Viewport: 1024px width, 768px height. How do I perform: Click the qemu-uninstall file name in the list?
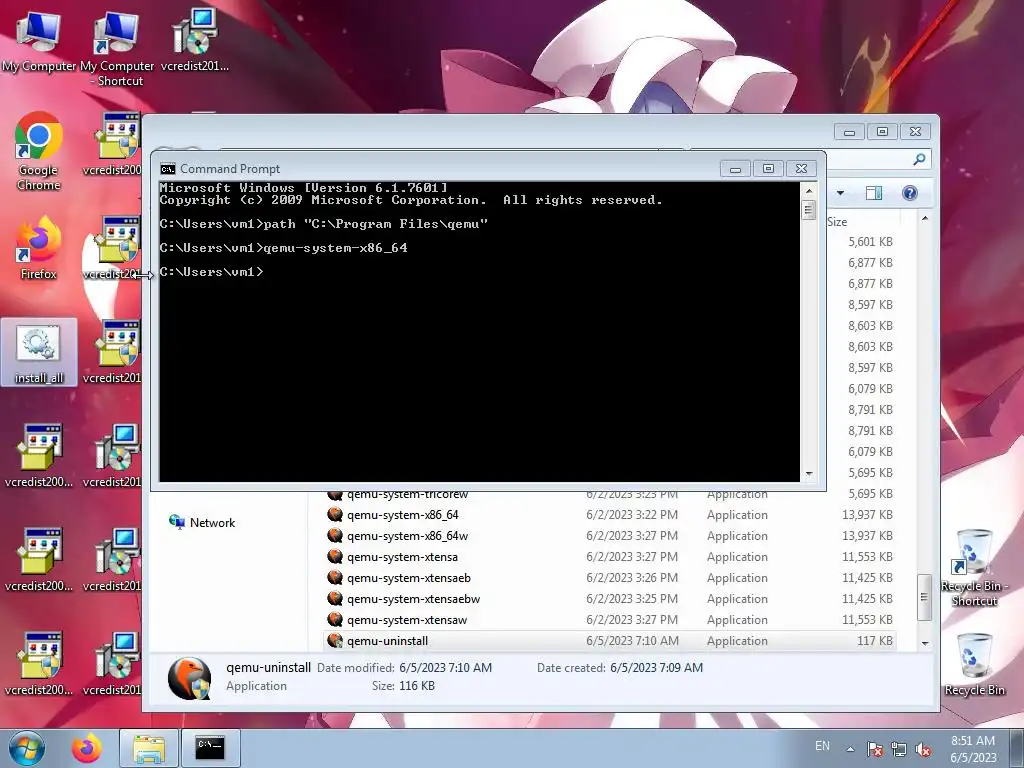387,641
